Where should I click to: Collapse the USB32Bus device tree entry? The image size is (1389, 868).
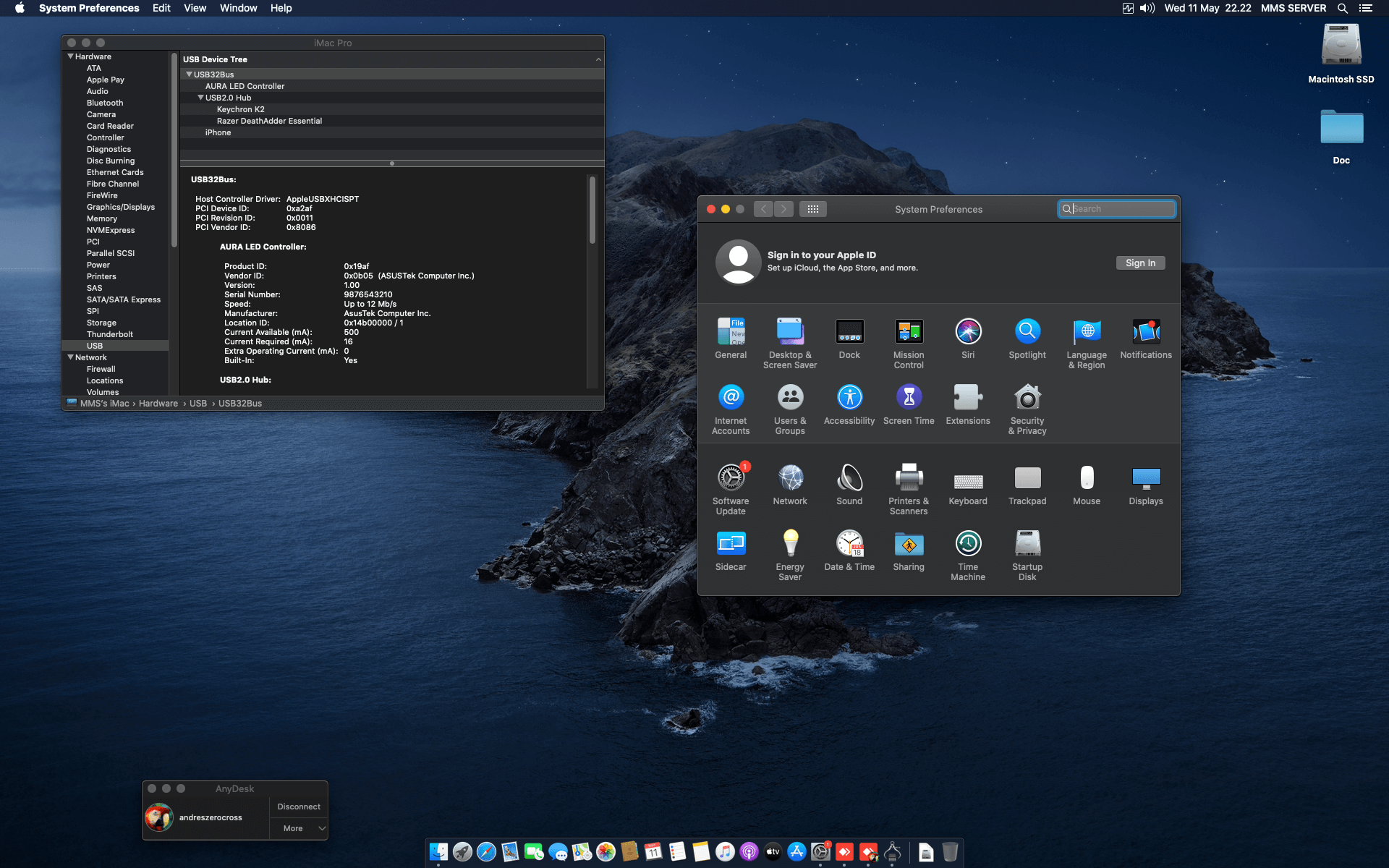tap(189, 74)
